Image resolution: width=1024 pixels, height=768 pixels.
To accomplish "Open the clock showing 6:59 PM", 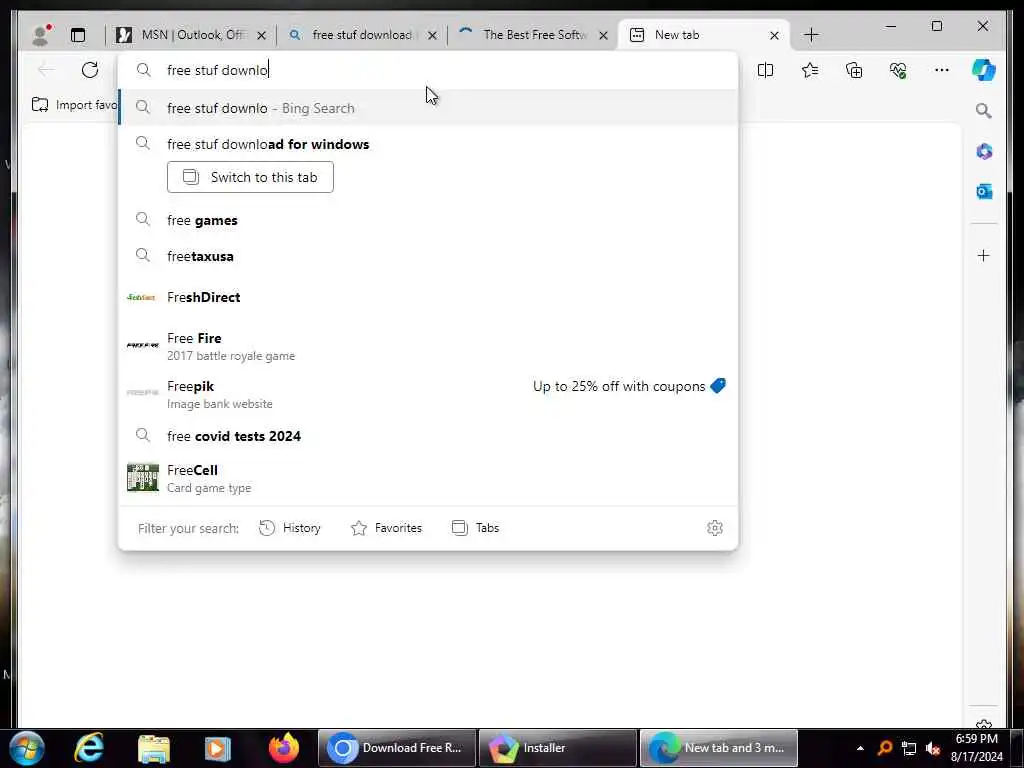I will 976,748.
